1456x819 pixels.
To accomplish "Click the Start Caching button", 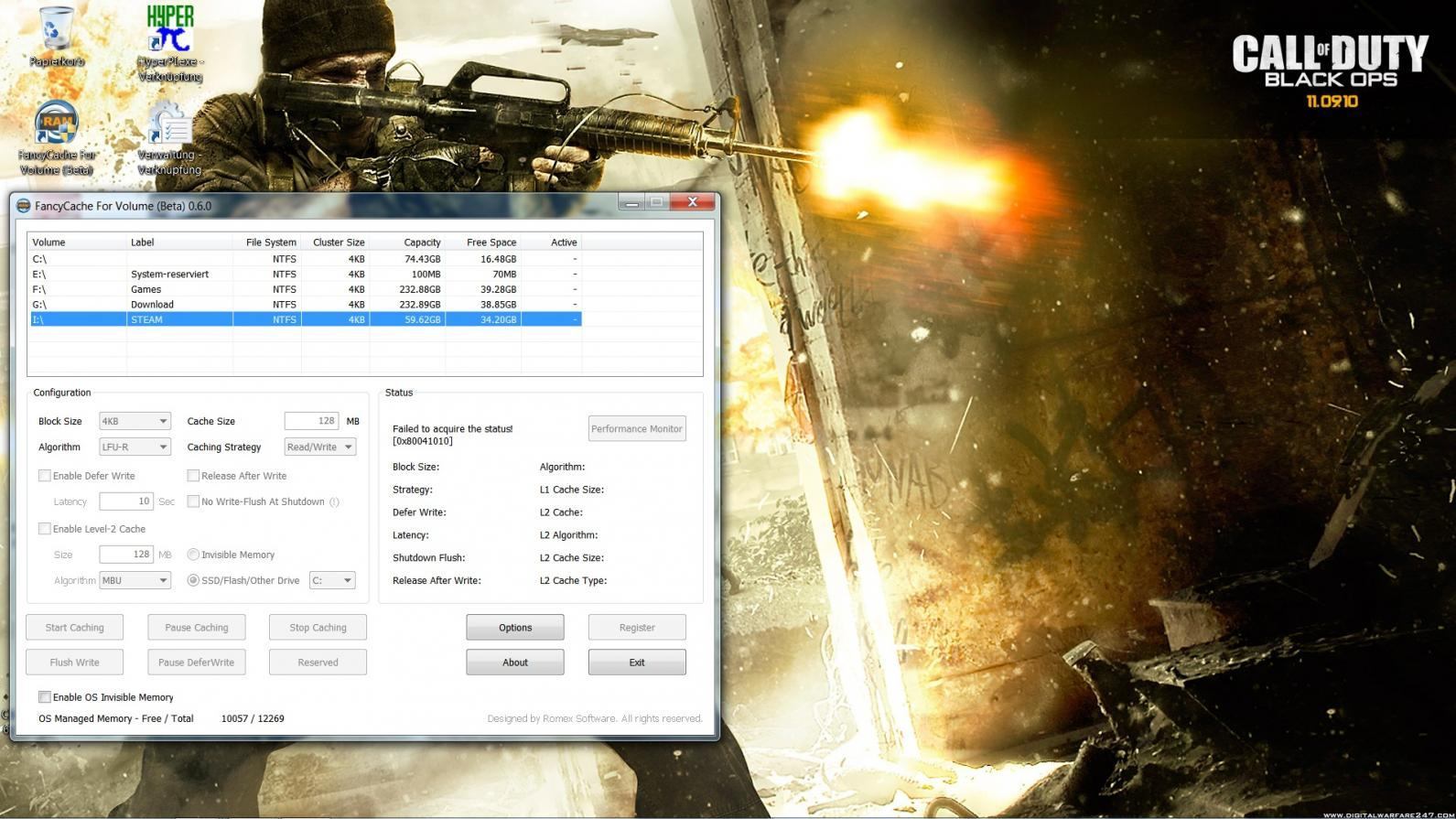I will tap(75, 628).
